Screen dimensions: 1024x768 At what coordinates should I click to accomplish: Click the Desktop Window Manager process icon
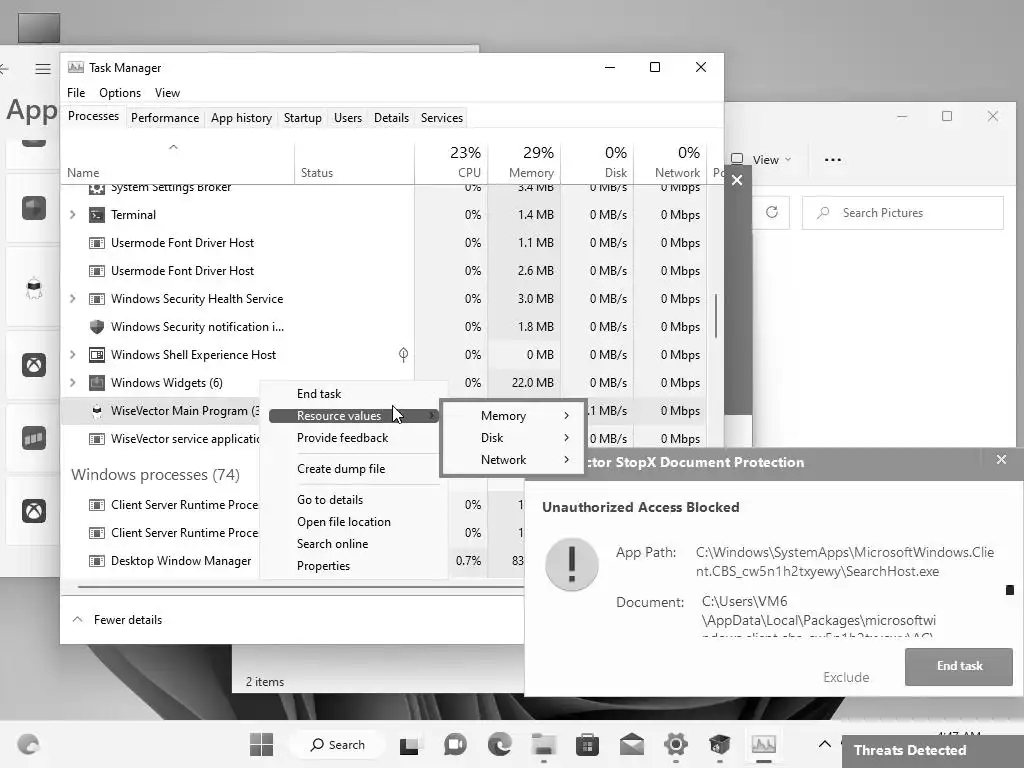pos(97,561)
